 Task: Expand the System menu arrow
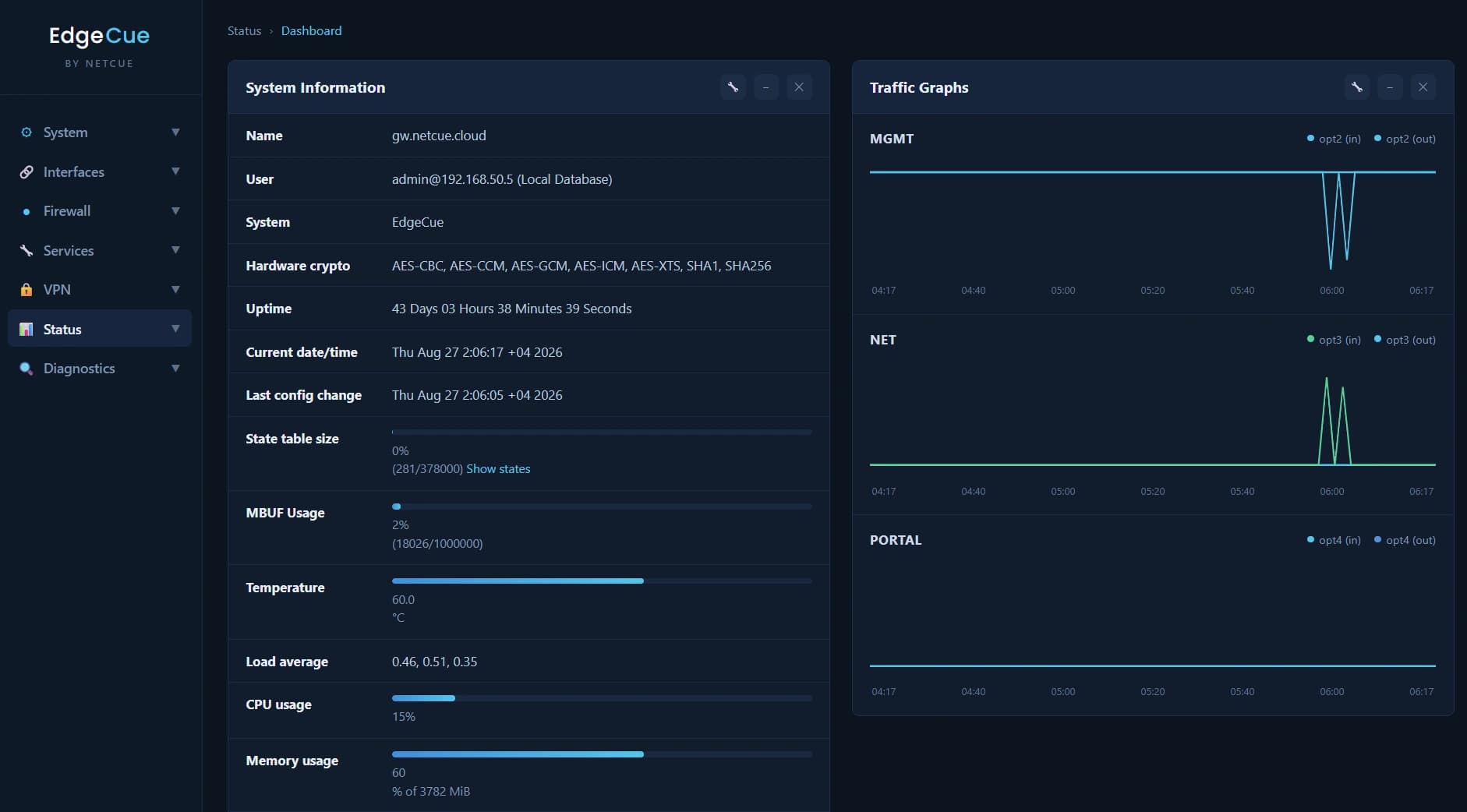pyautogui.click(x=175, y=132)
